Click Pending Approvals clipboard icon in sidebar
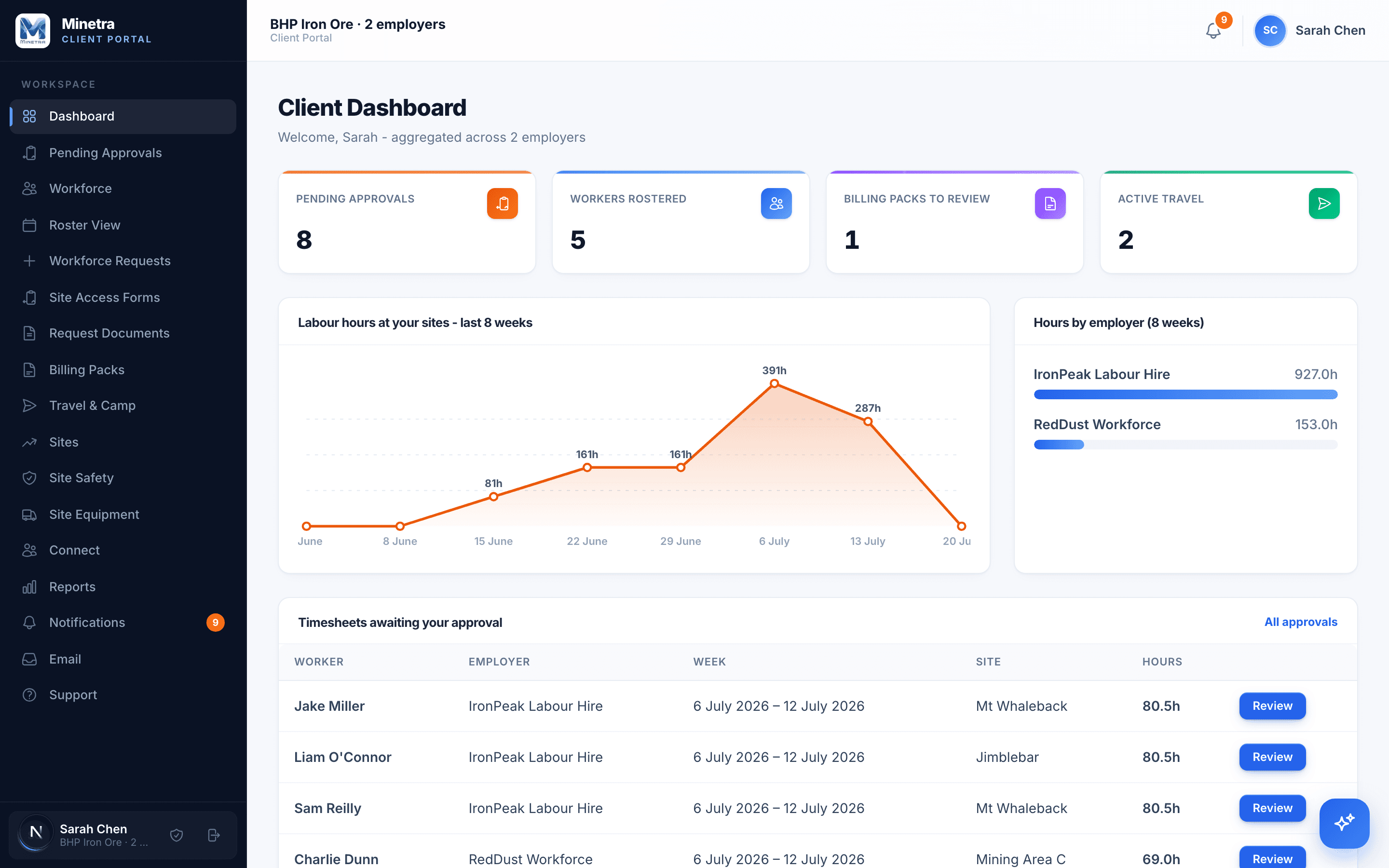This screenshot has width=1389, height=868. click(29, 153)
